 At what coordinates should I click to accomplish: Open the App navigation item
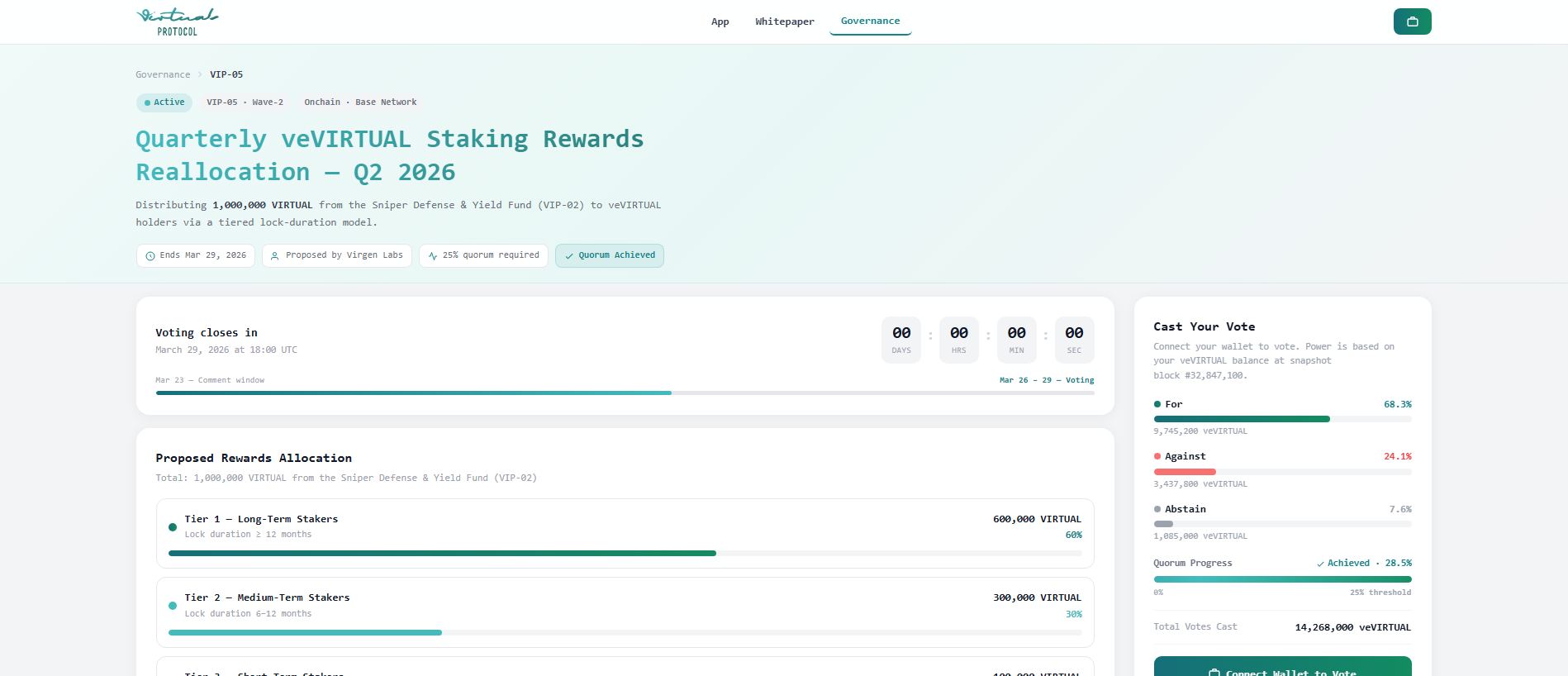pos(720,21)
